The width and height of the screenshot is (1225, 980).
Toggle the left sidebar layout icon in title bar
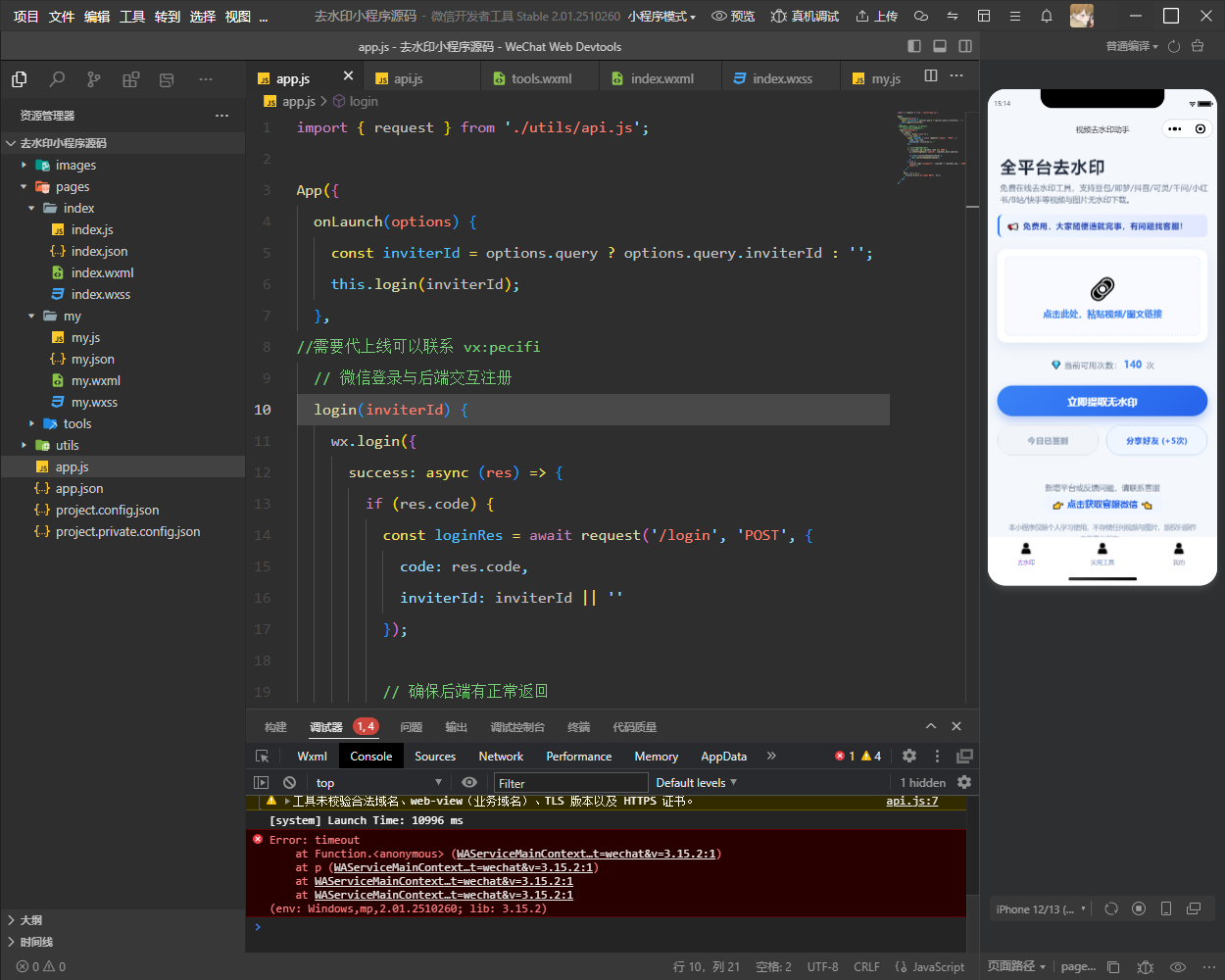tap(914, 46)
